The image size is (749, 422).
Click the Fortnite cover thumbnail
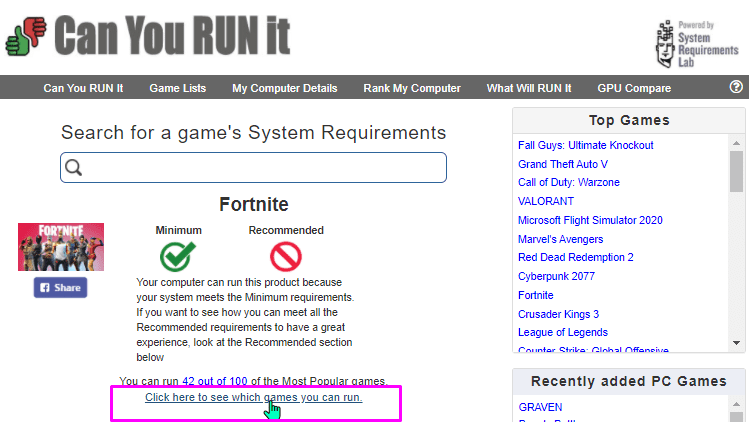(x=61, y=247)
